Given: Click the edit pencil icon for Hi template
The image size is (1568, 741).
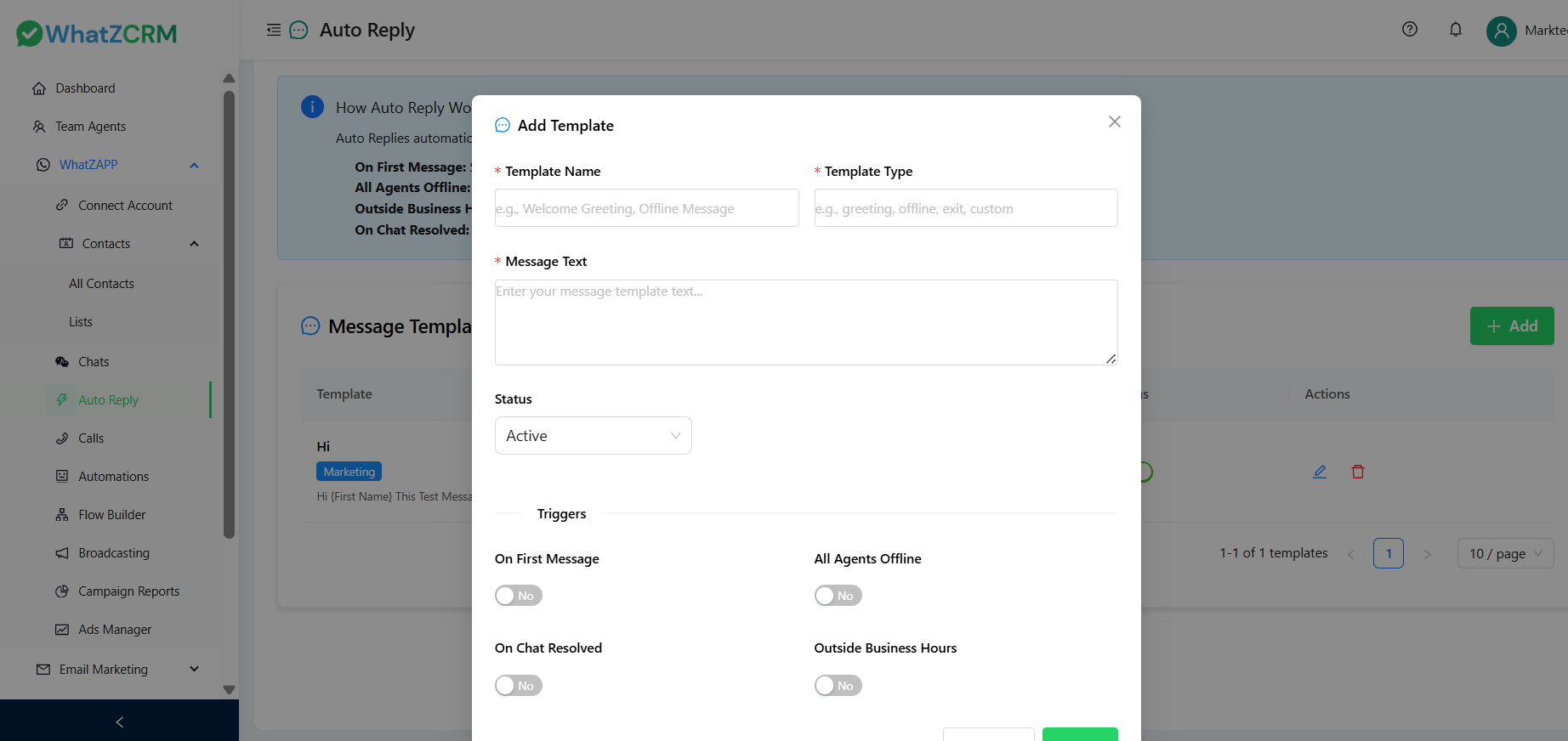Looking at the screenshot, I should [1319, 472].
